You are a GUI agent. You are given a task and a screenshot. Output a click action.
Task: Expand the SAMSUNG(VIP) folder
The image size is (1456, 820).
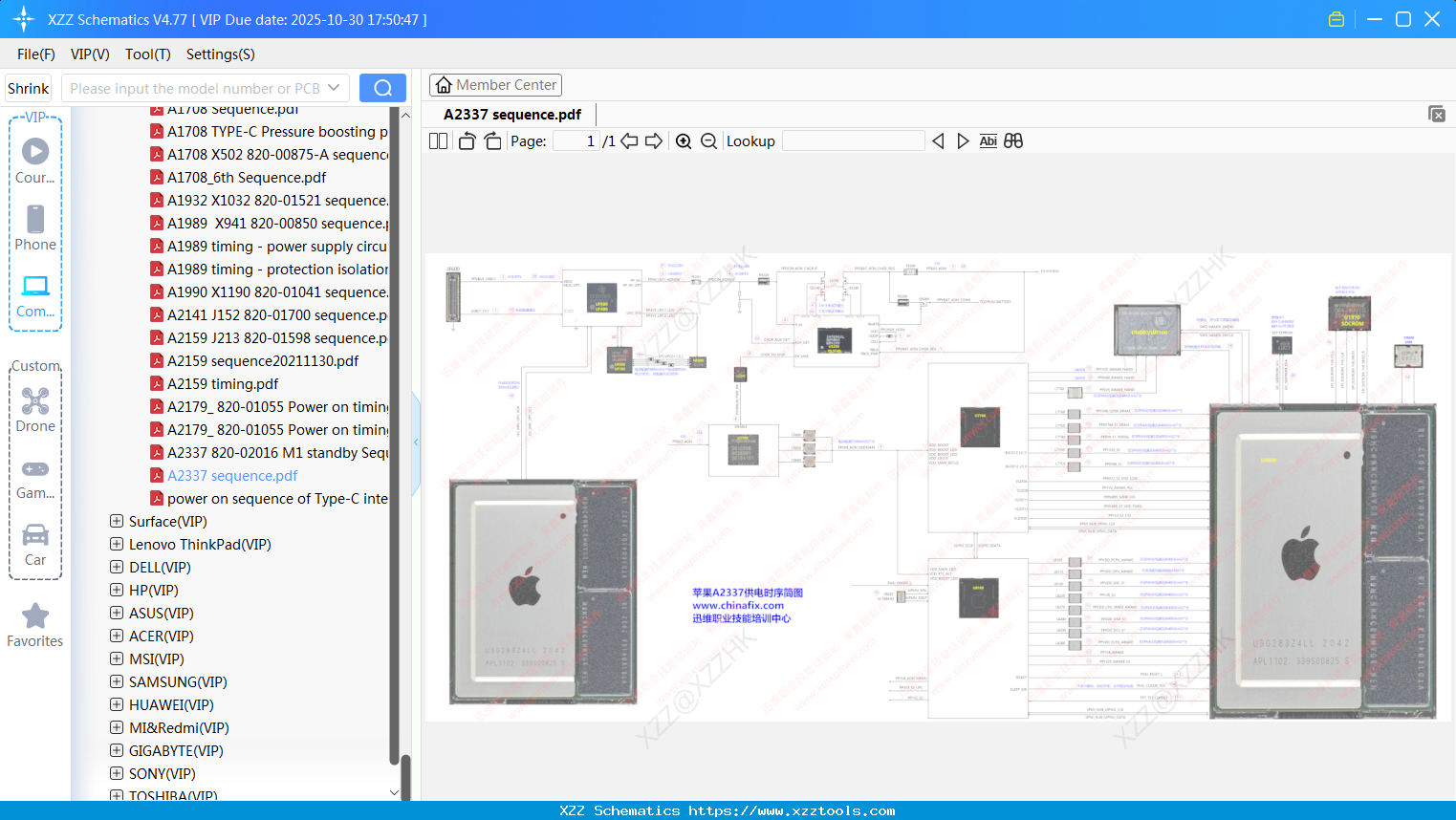(117, 681)
